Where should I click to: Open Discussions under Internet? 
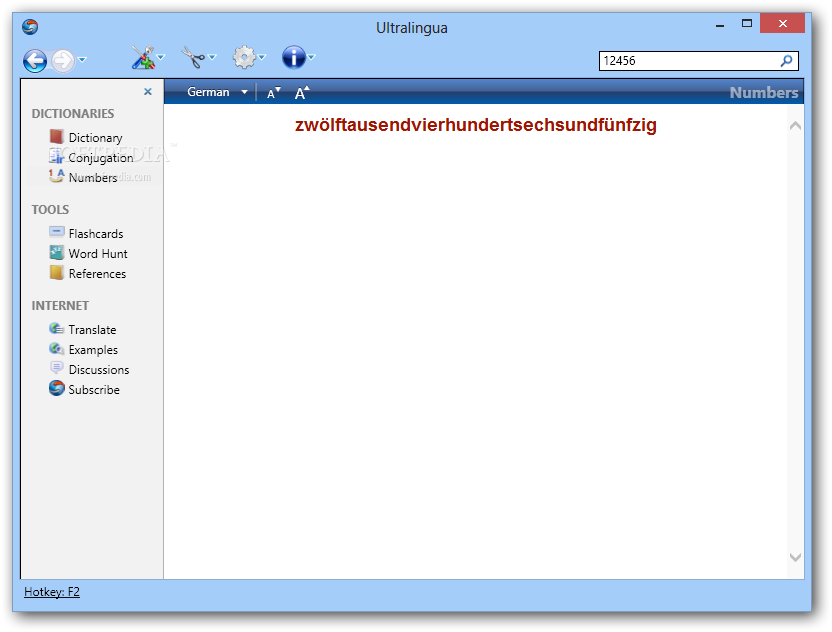tap(99, 370)
